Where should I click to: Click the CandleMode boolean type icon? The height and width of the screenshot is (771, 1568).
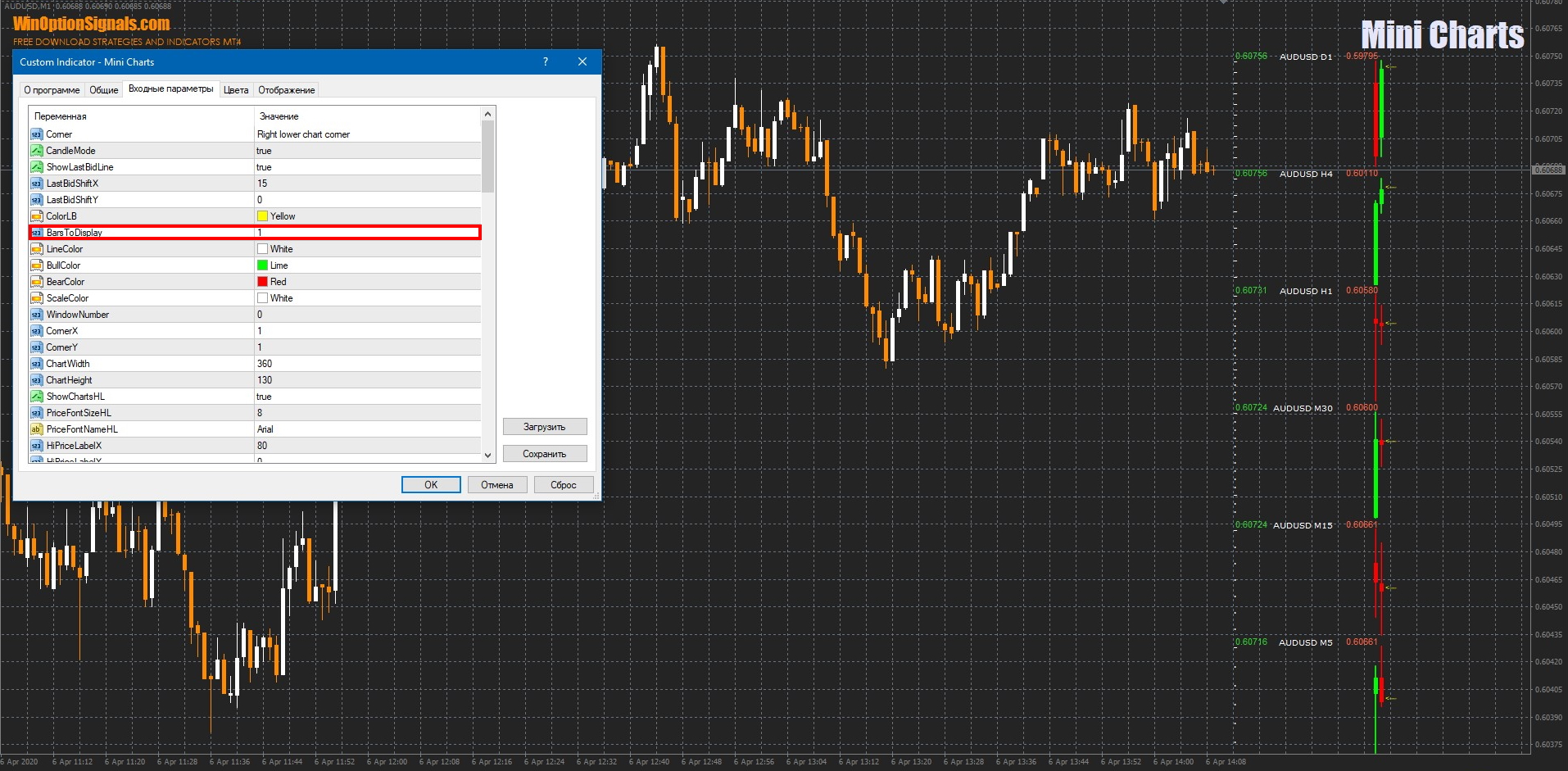(x=36, y=151)
